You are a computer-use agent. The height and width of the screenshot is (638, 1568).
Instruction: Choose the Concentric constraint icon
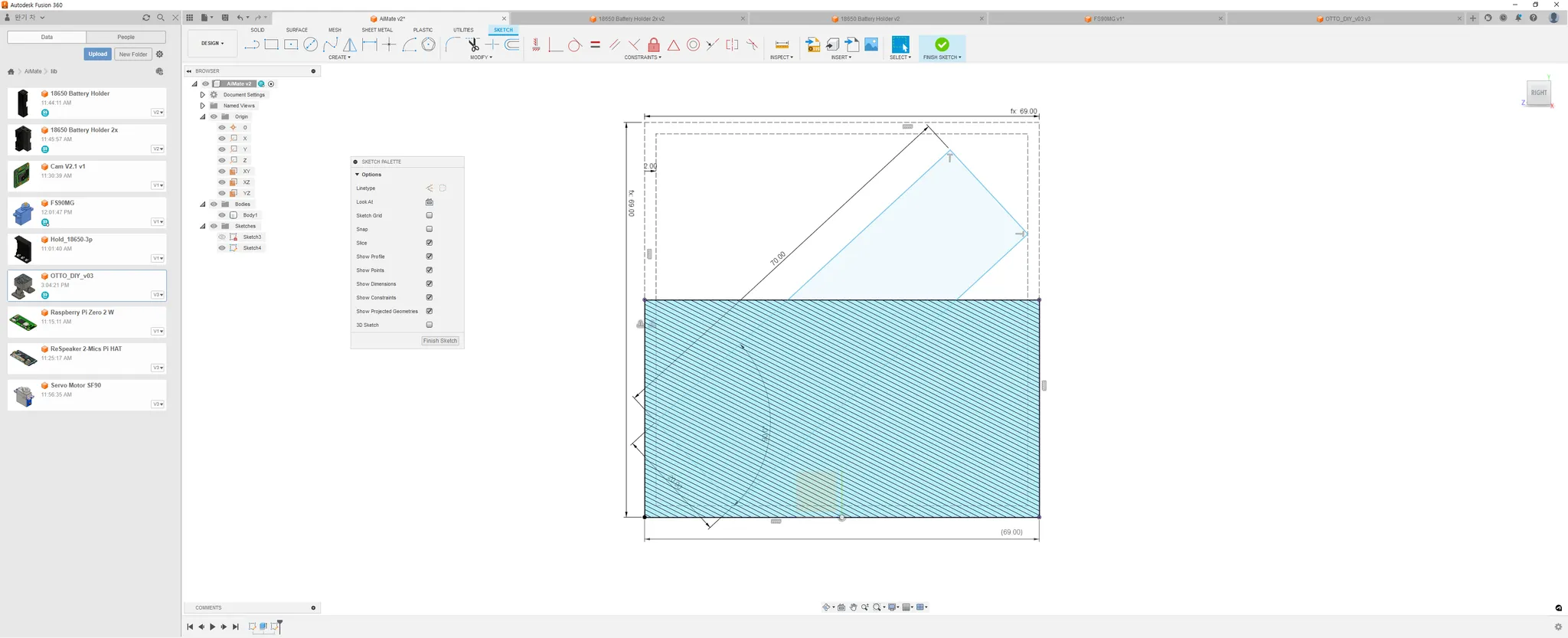point(693,45)
